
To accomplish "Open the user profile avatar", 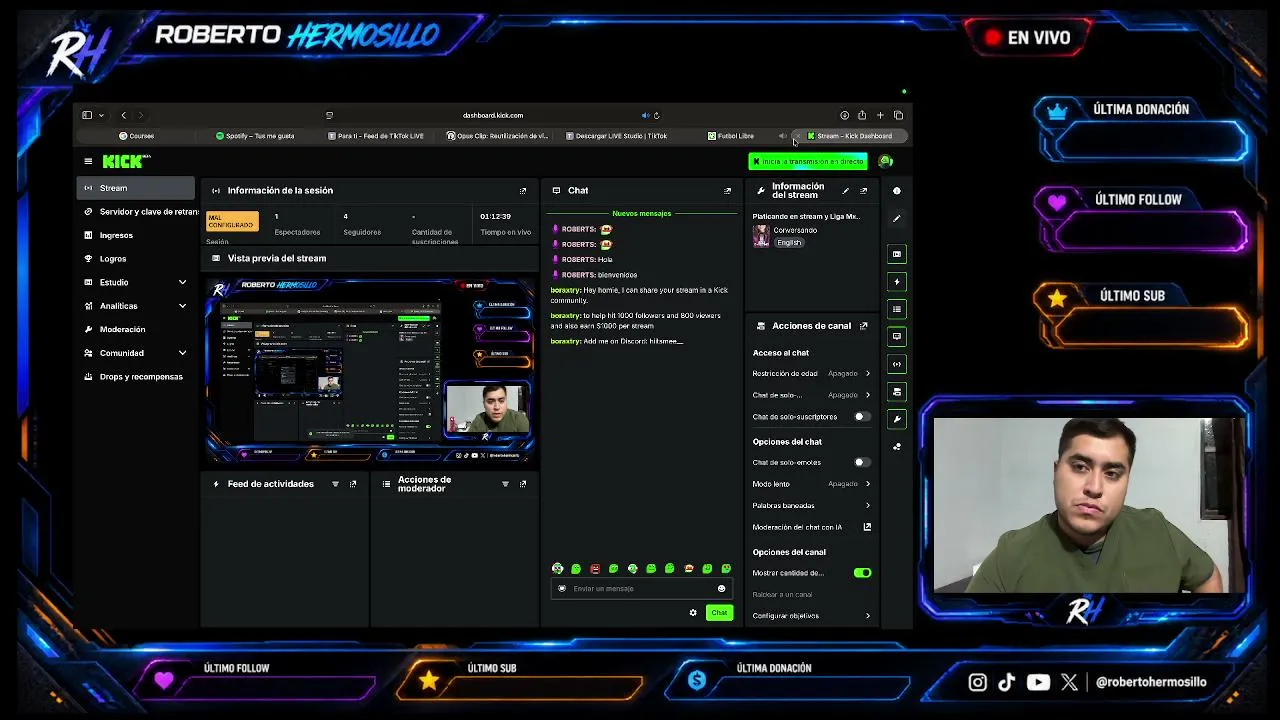I will (885, 161).
